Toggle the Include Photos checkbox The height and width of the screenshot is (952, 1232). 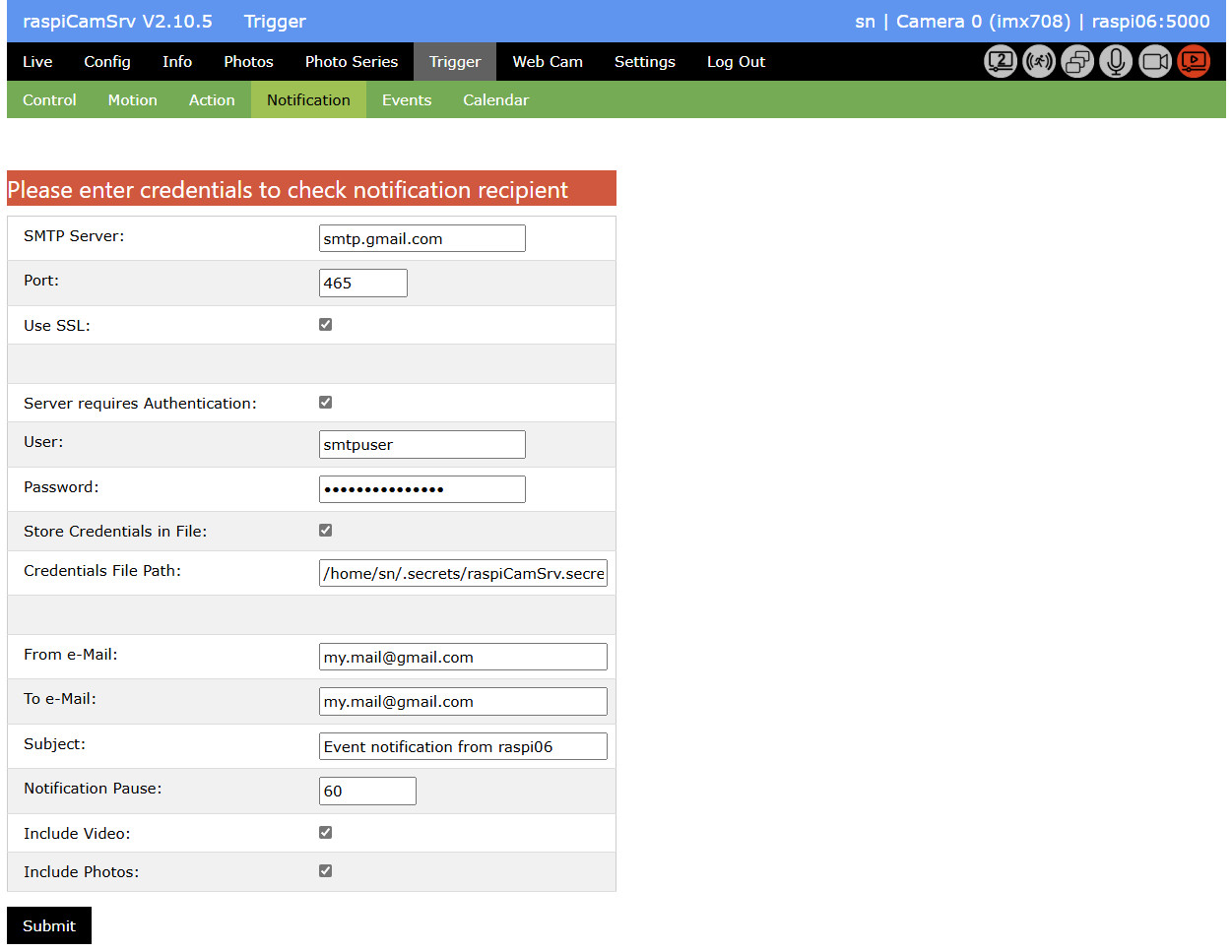coord(326,871)
